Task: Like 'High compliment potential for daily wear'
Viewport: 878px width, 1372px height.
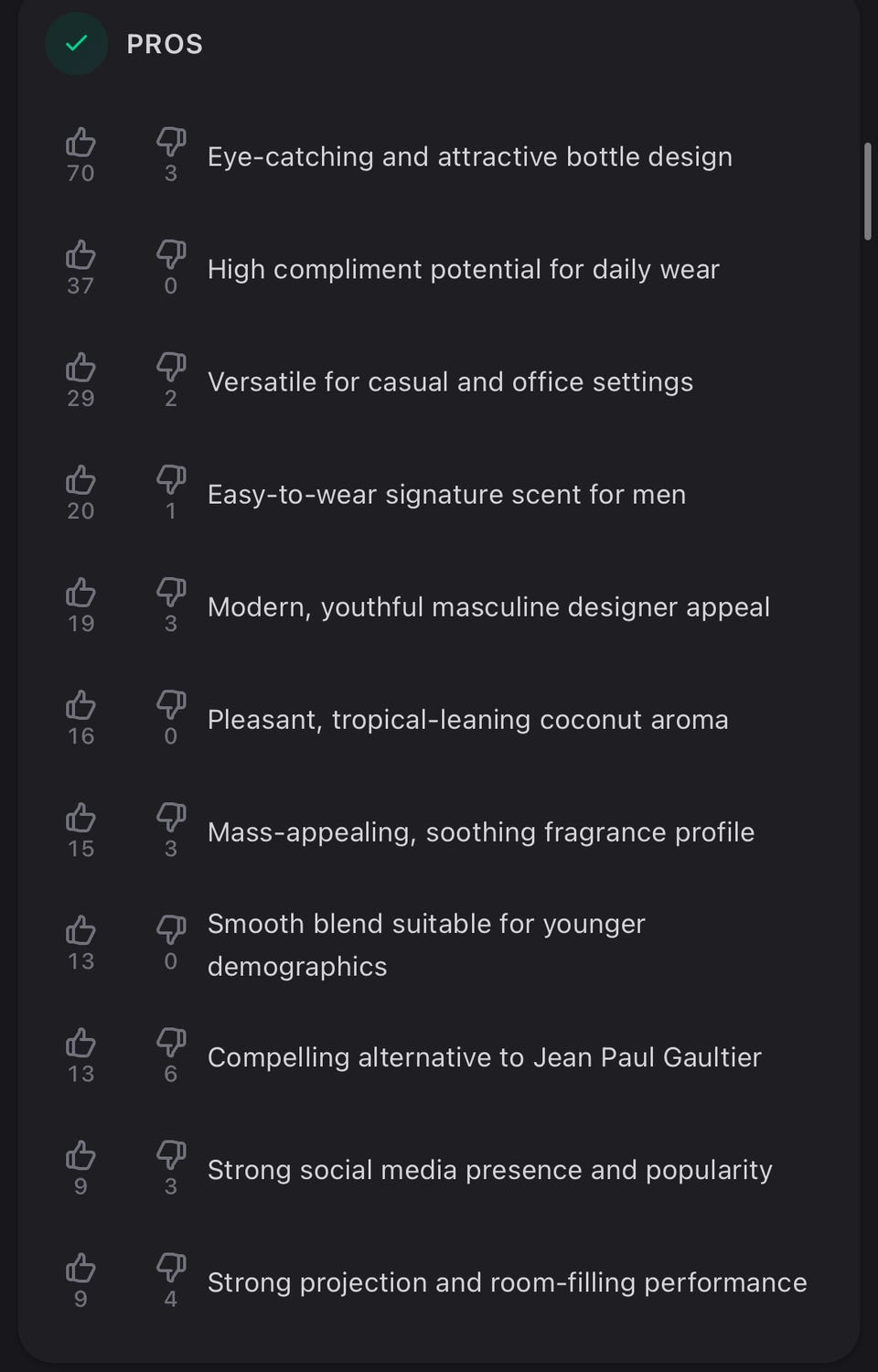Action: pyautogui.click(x=80, y=255)
